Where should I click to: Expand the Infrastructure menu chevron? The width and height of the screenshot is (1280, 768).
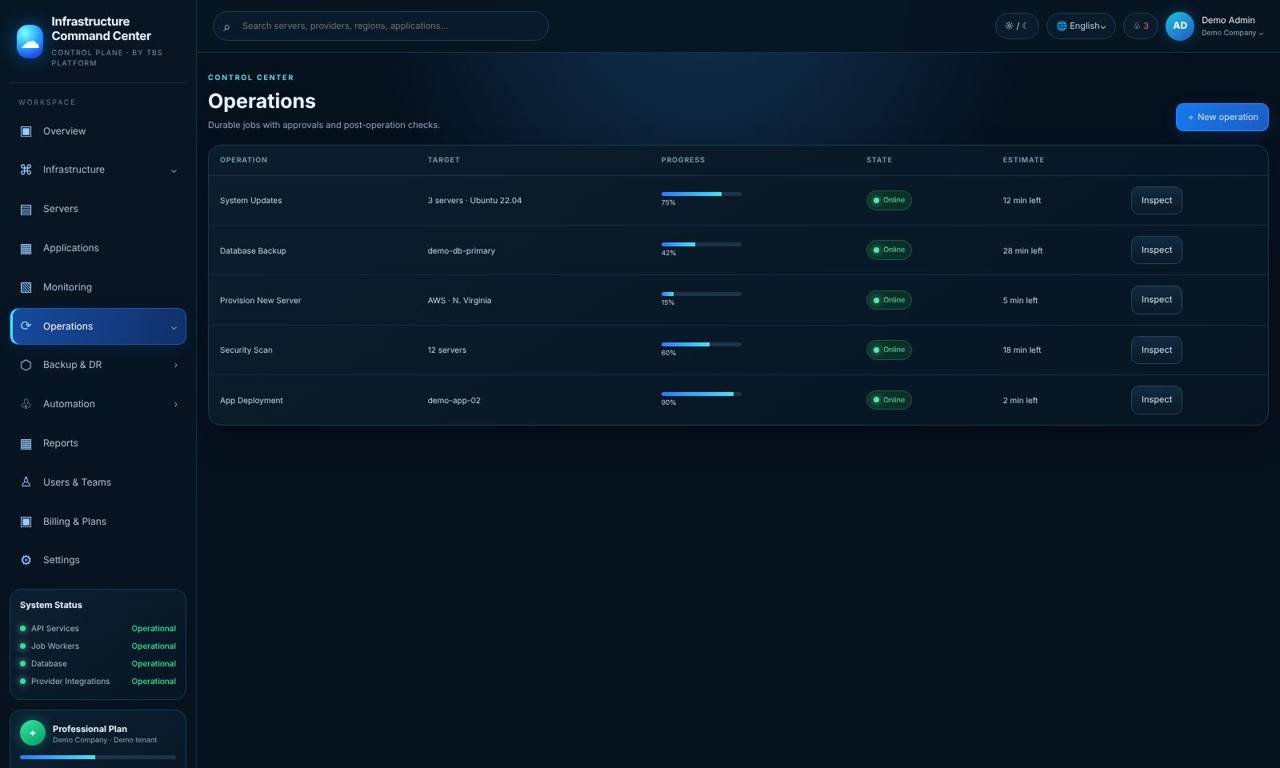[174, 171]
